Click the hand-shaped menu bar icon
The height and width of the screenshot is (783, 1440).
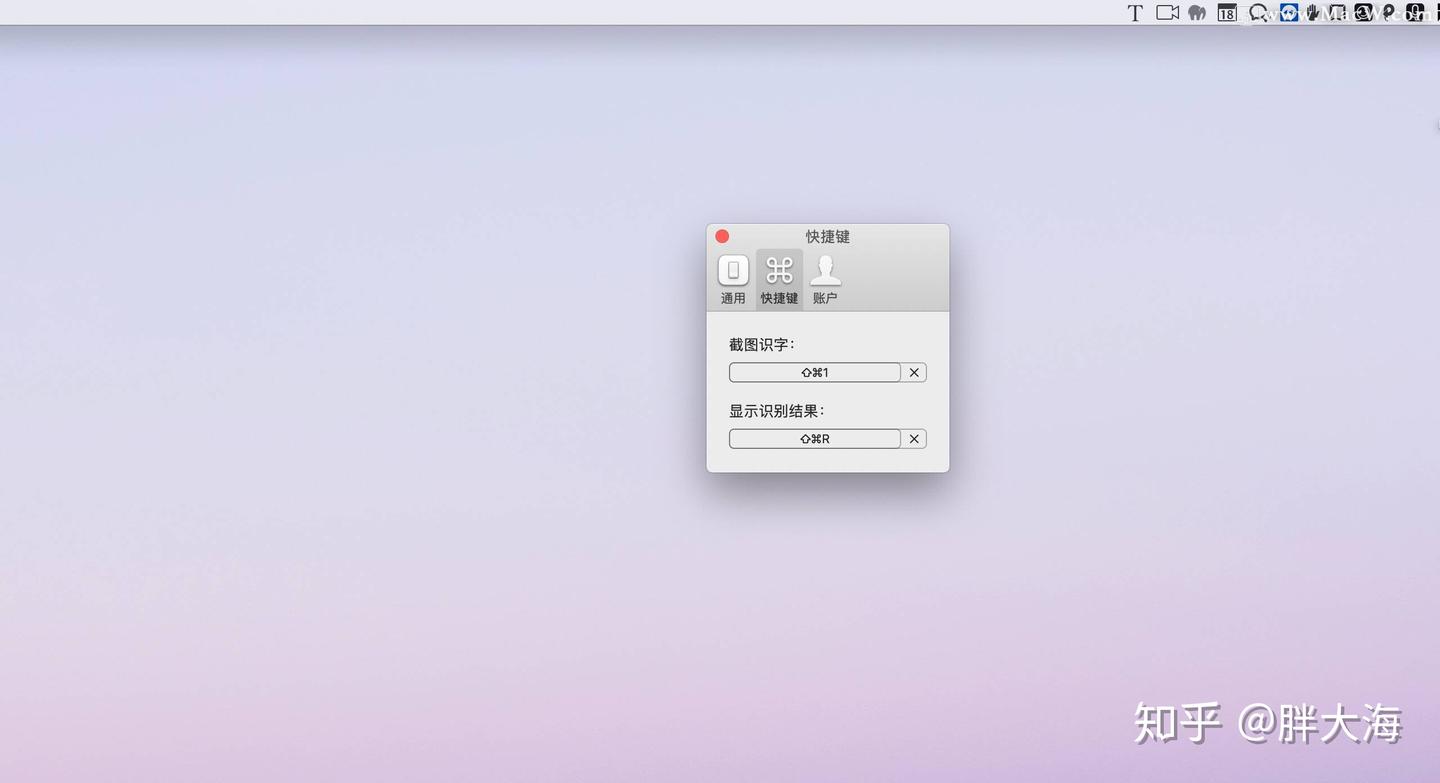pos(1312,13)
